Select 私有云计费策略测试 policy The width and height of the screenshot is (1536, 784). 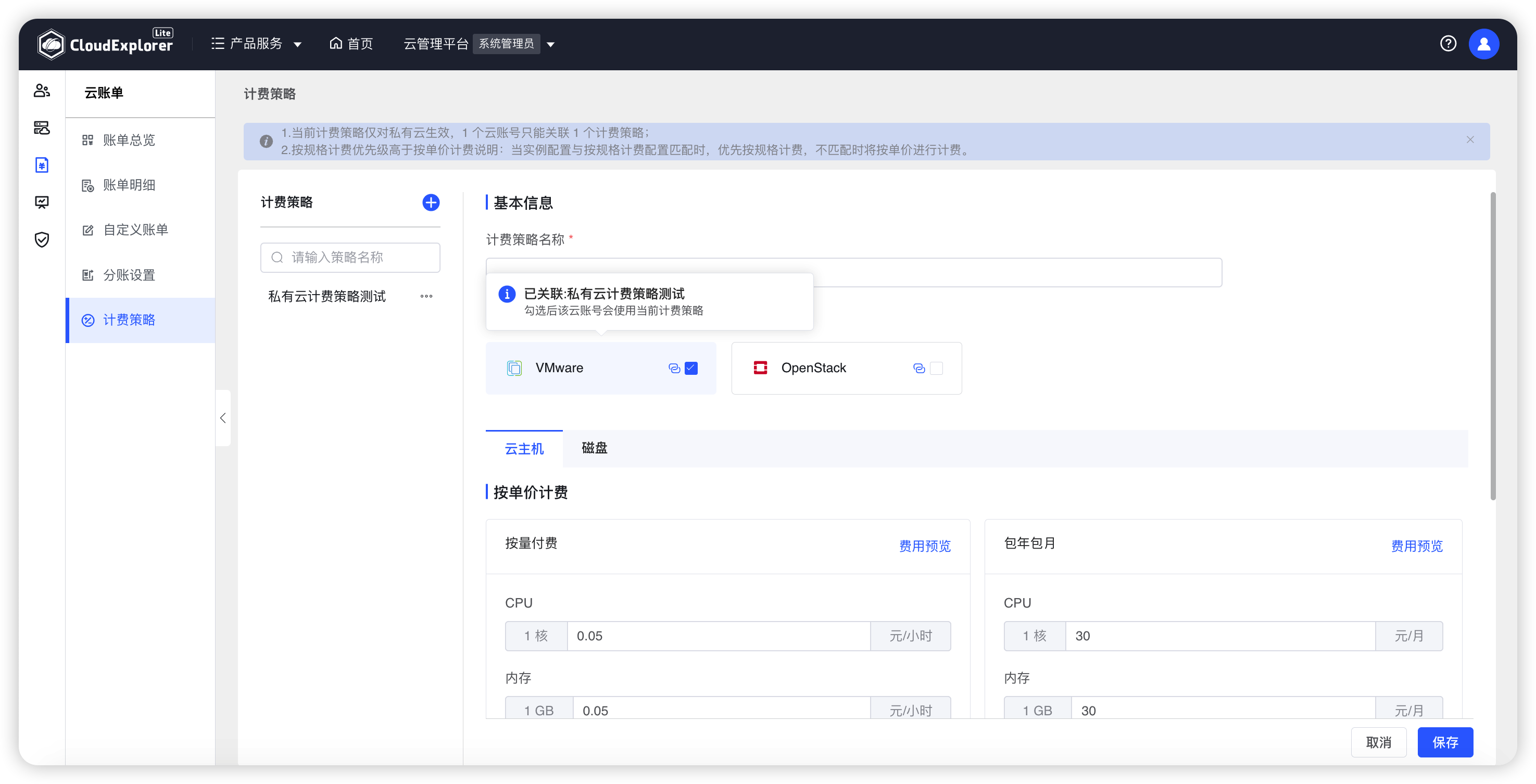(x=327, y=296)
